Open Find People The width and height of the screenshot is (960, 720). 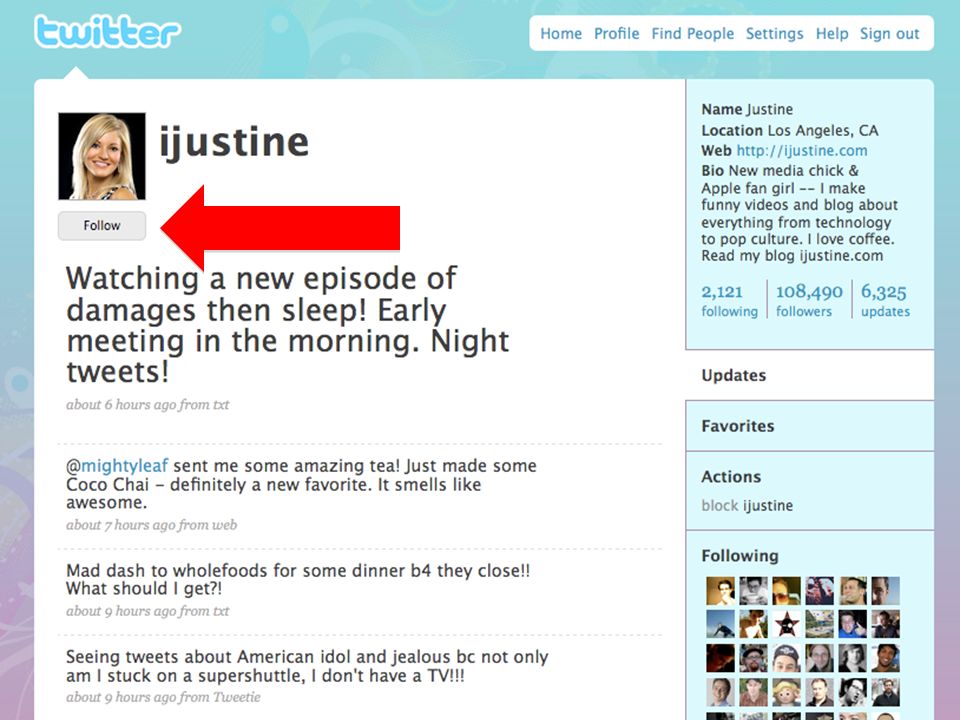[692, 34]
